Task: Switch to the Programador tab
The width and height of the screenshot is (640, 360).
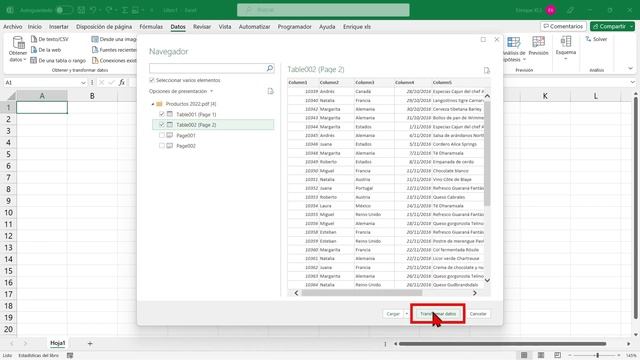Action: pyautogui.click(x=295, y=27)
